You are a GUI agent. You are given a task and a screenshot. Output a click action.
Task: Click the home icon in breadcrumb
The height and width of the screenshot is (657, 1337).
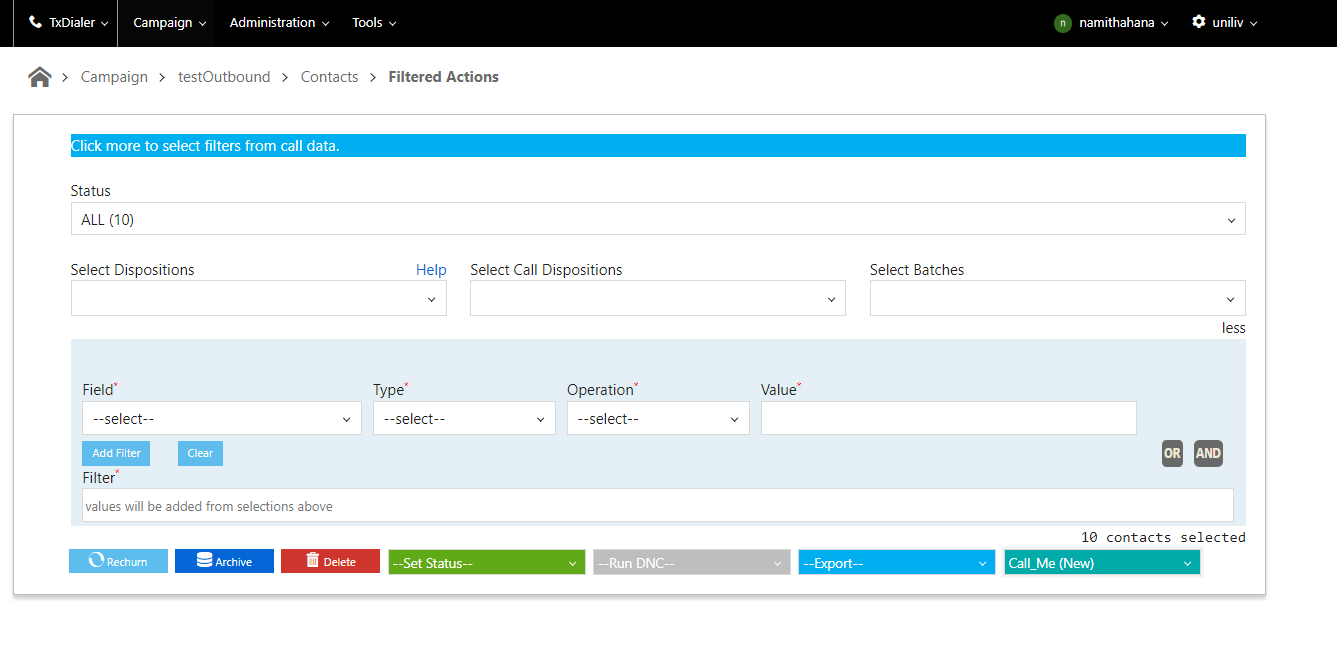[x=40, y=77]
